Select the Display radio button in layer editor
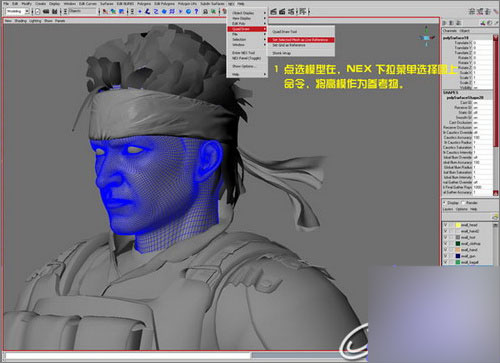Image resolution: width=500 pixels, height=363 pixels. 445,203
